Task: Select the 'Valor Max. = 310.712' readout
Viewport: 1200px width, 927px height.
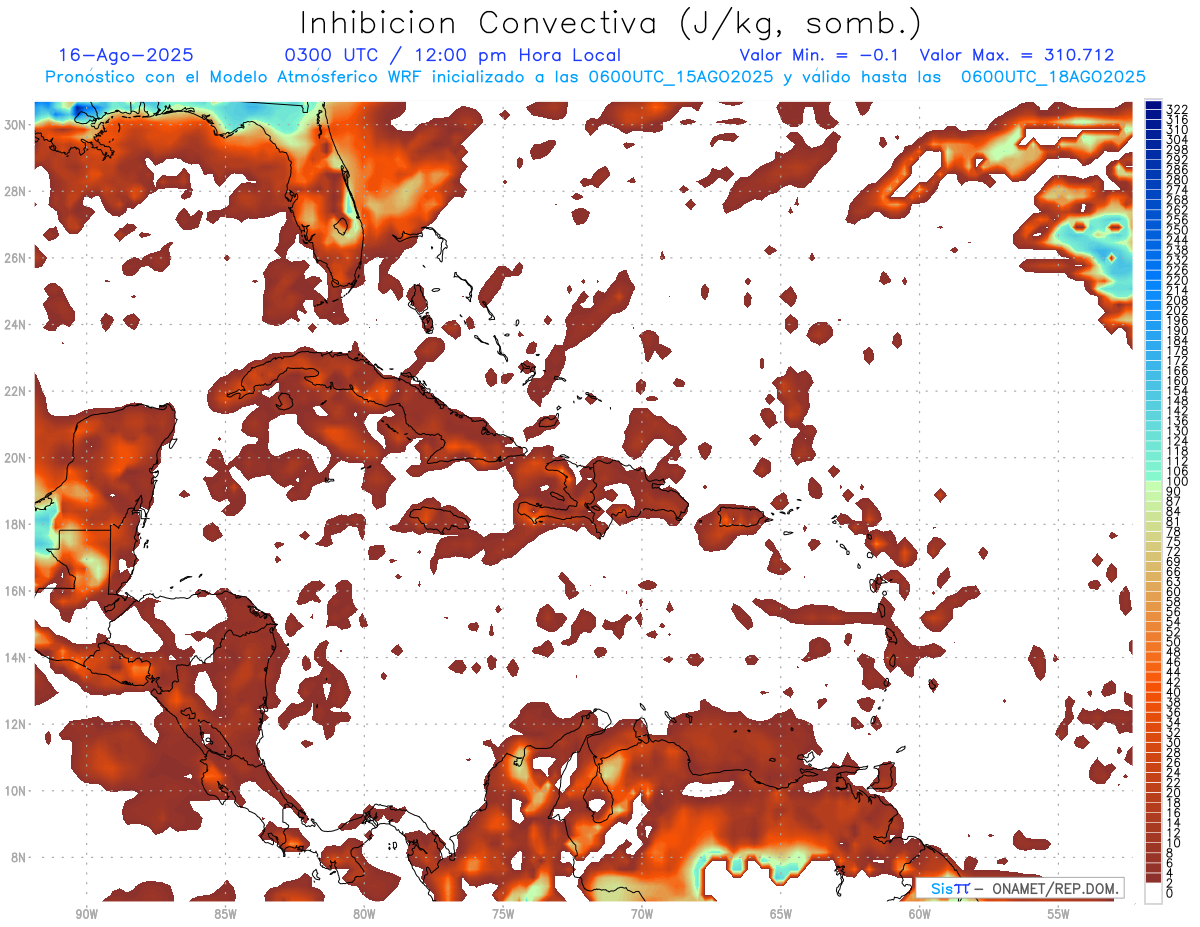Action: pyautogui.click(x=1017, y=56)
